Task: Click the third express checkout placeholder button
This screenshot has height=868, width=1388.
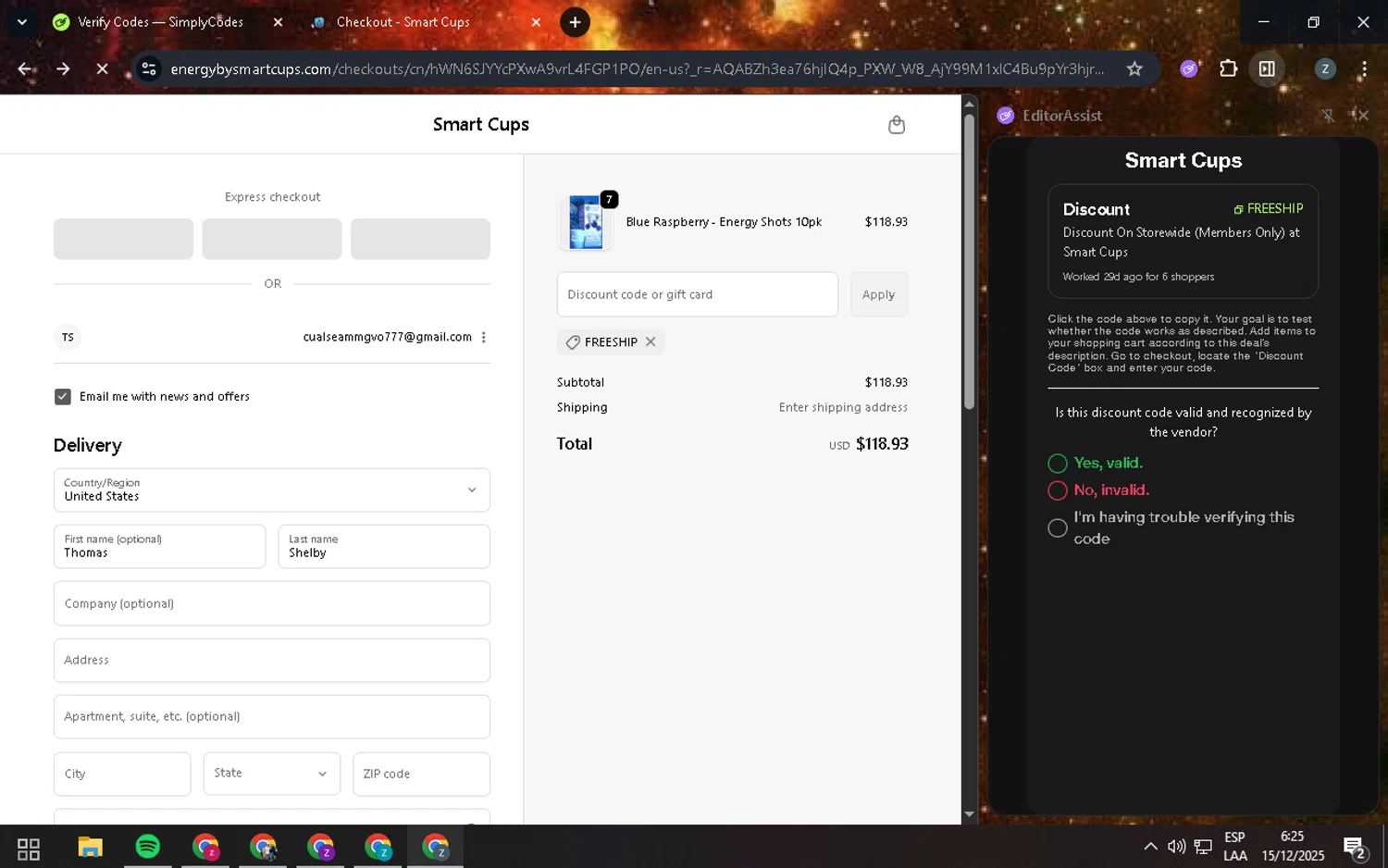Action: coord(420,239)
